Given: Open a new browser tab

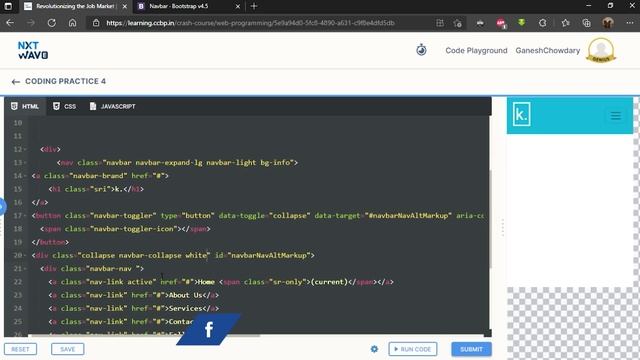Looking at the screenshot, I should pos(254,6).
